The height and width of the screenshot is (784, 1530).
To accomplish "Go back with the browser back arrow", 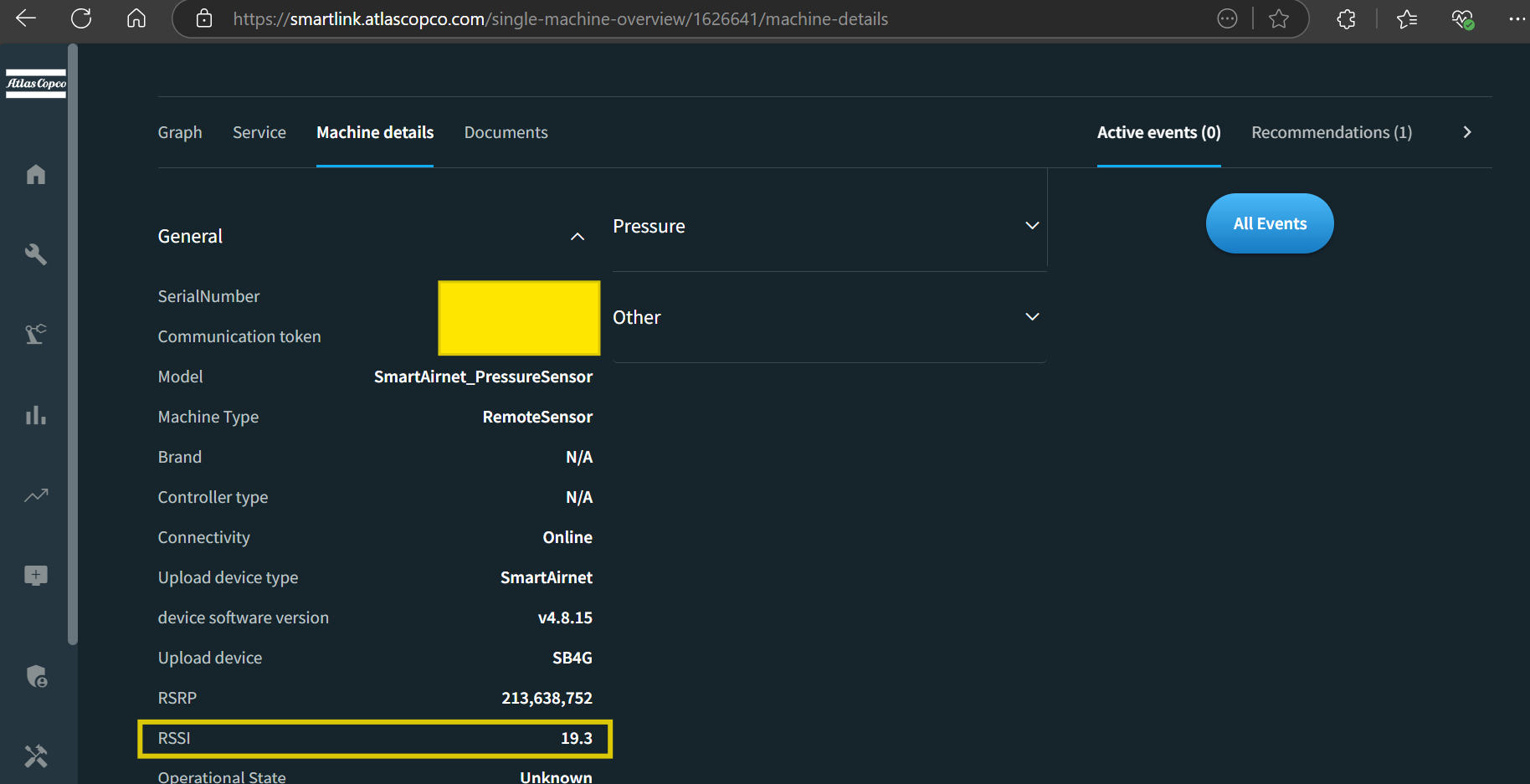I will [26, 18].
